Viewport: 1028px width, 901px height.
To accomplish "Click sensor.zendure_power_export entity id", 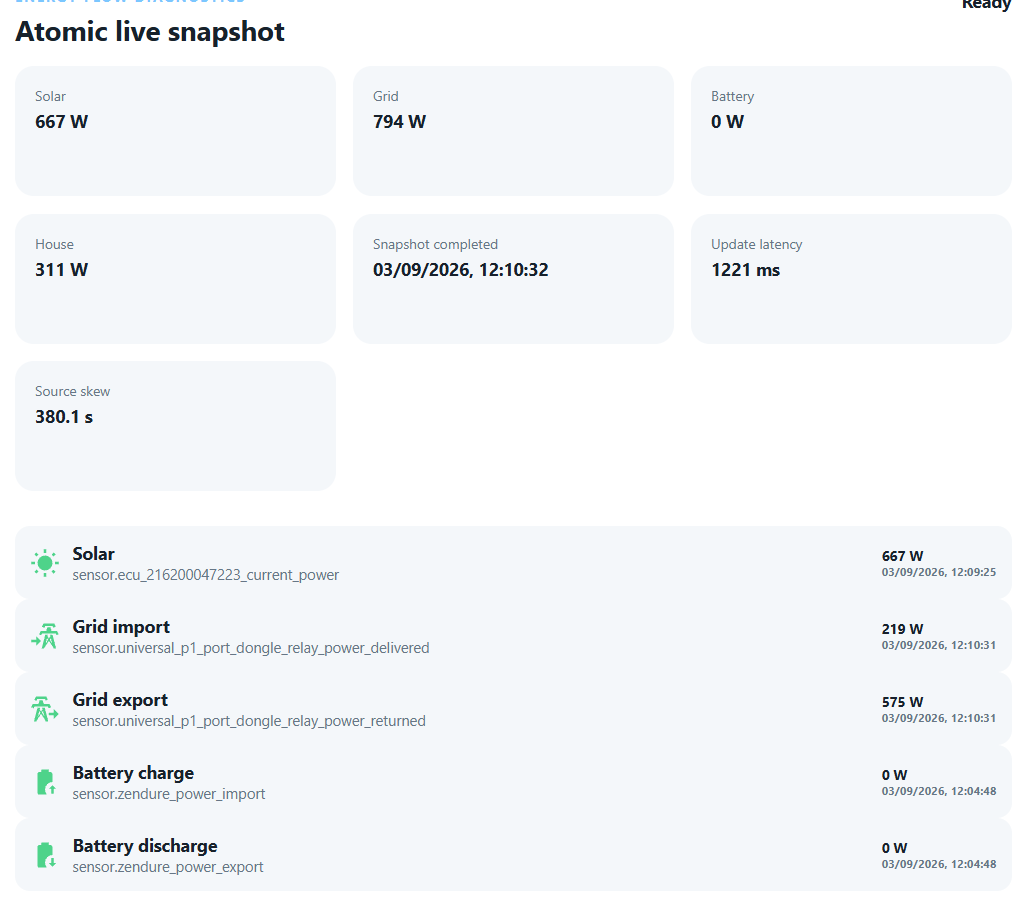I will click(x=168, y=867).
